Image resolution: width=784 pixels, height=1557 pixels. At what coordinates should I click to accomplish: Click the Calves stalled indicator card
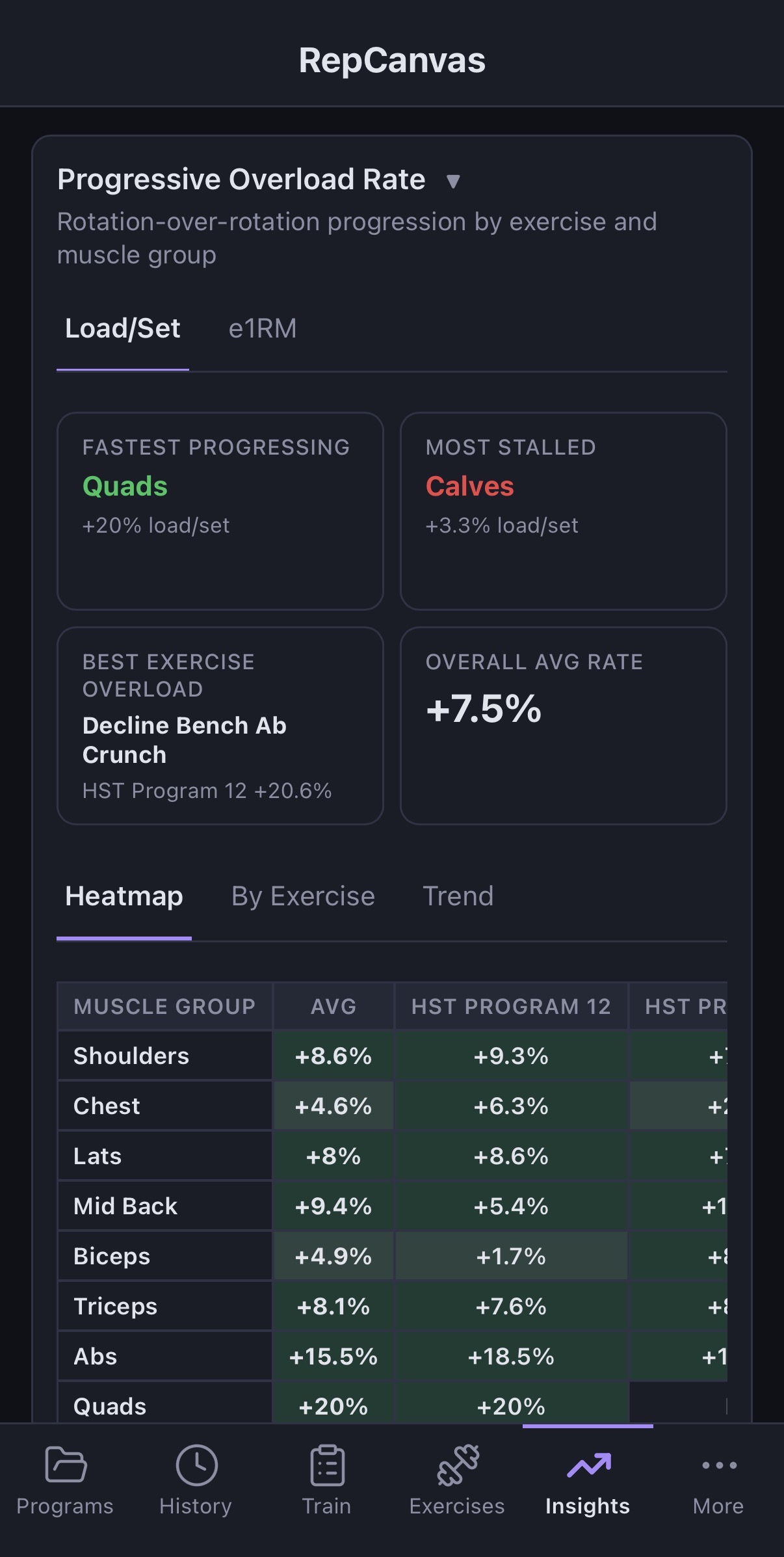pyautogui.click(x=563, y=511)
